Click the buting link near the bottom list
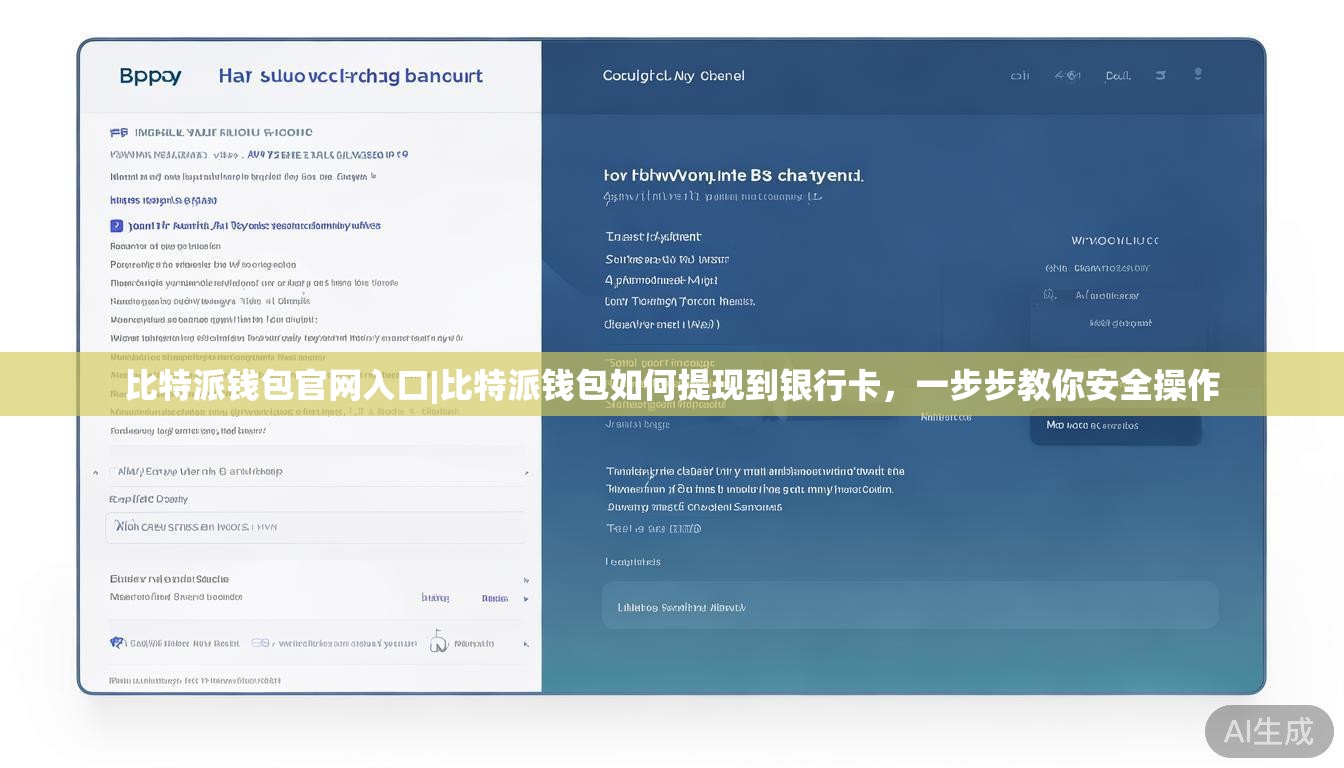The image size is (1344, 768). tap(436, 598)
